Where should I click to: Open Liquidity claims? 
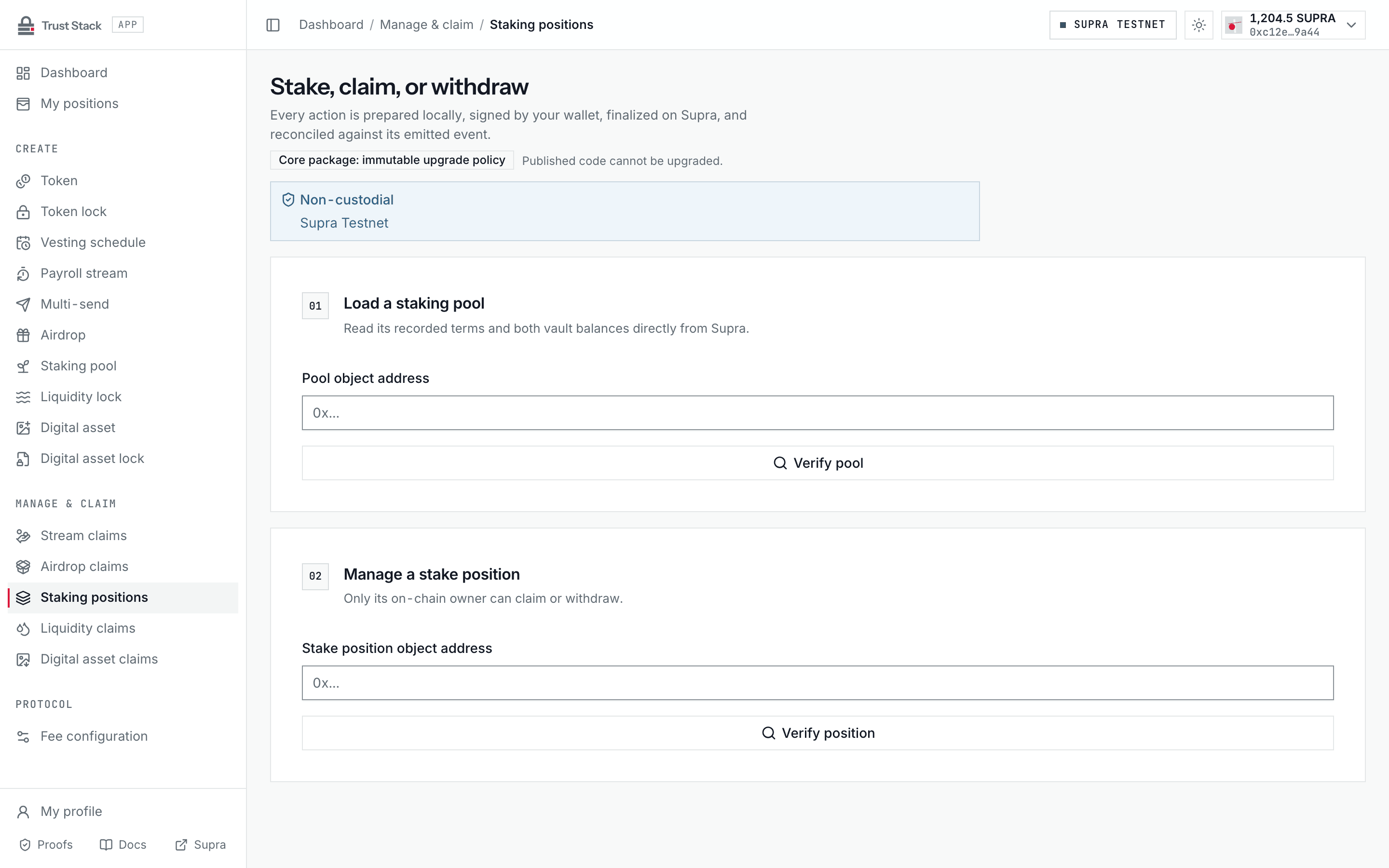click(123, 629)
